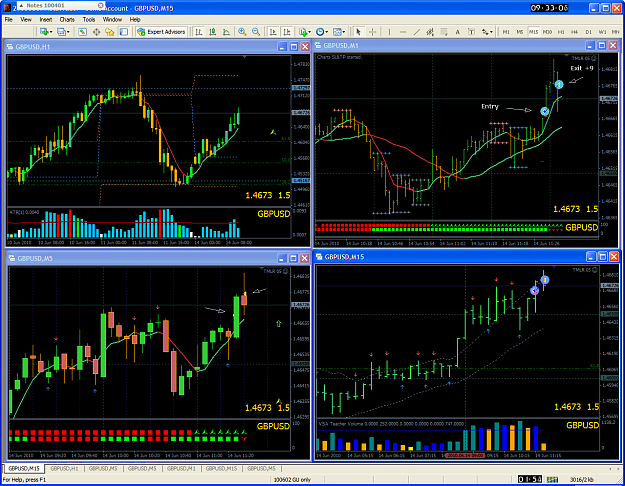
Task: Switch timeframe to H1 in toolbar
Action: [561, 32]
